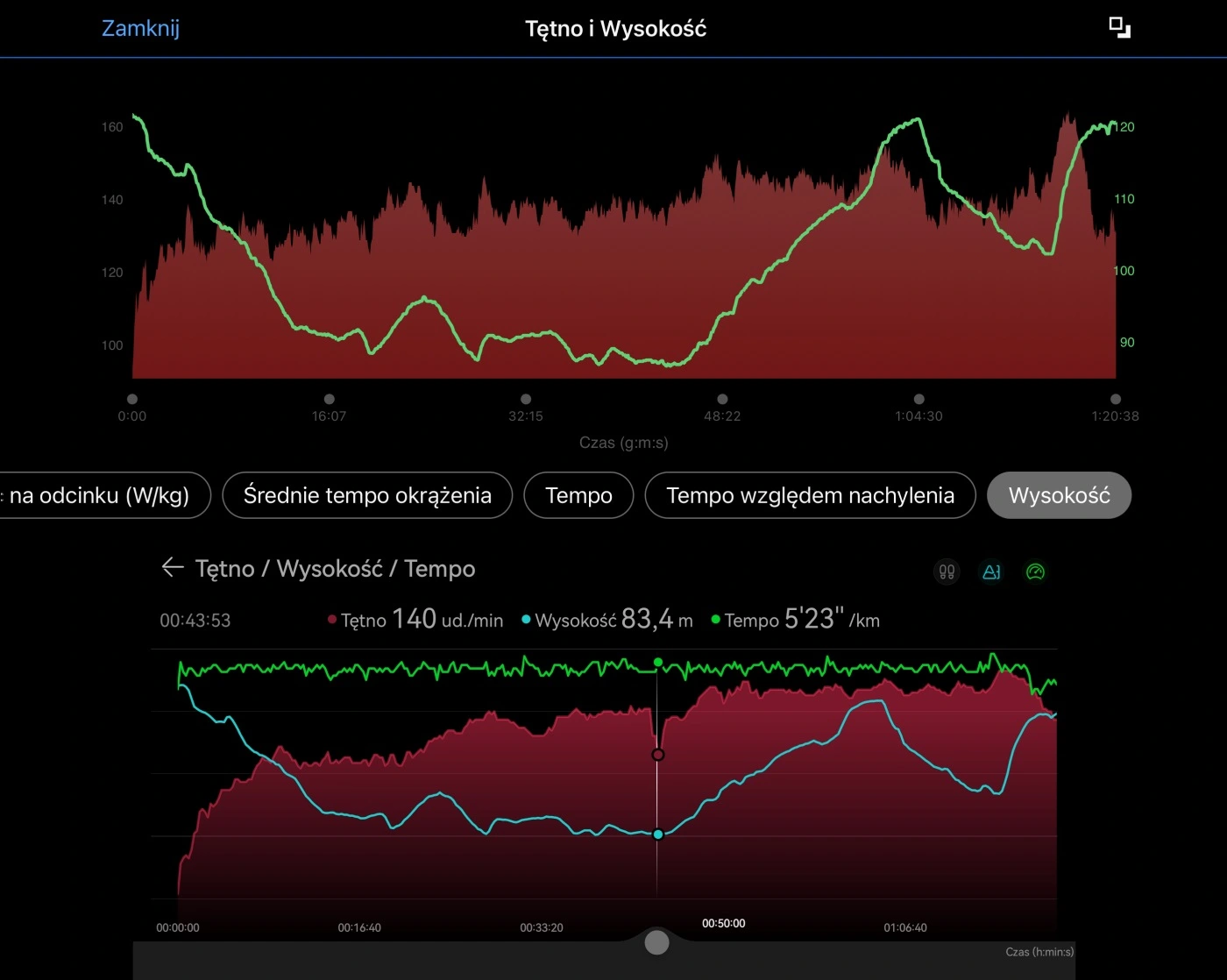Click the 48:22 time marker dot
This screenshot has width=1227, height=980.
722,399
